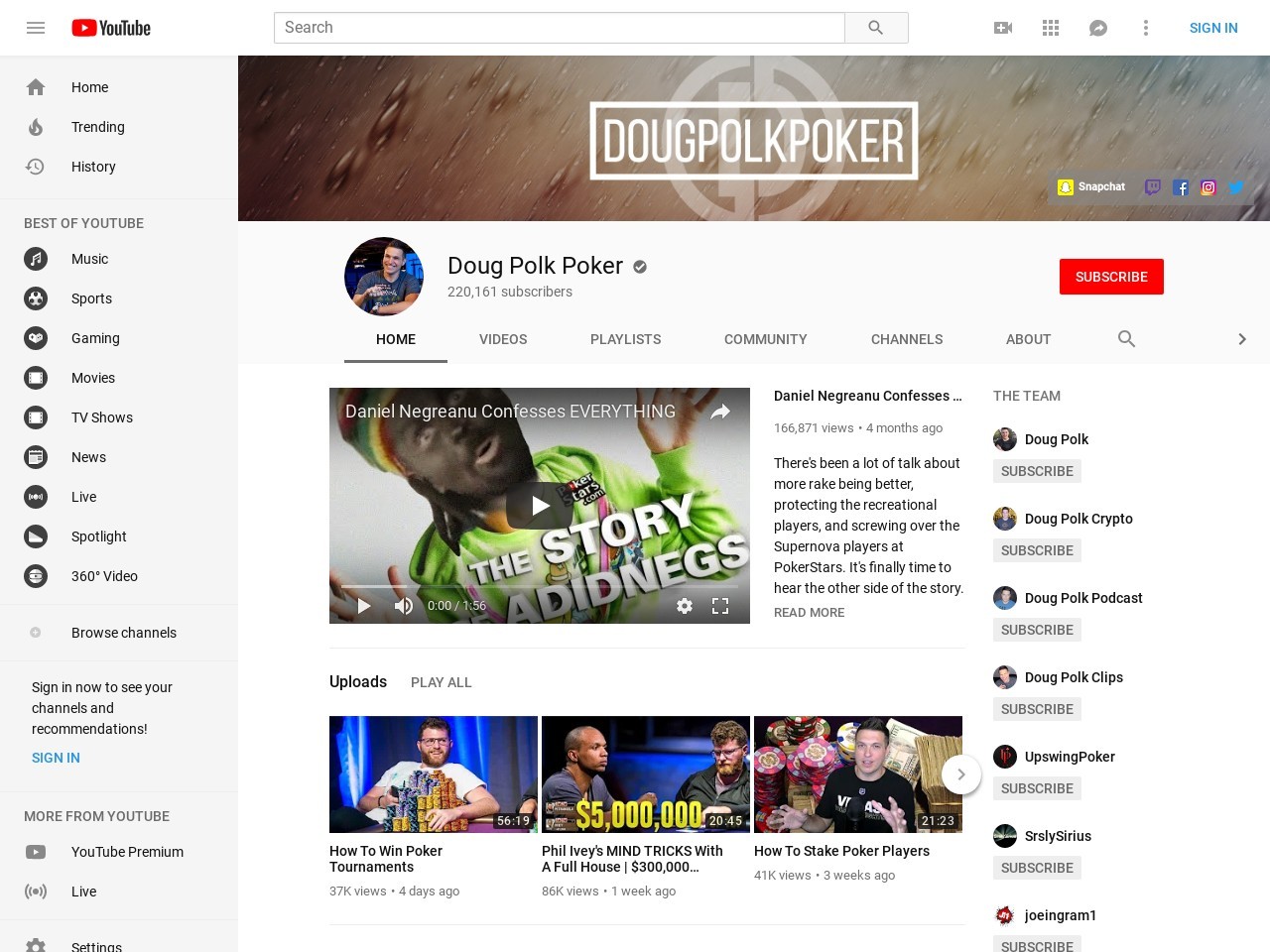Open the three-dot settings menu
This screenshot has height=952, width=1270.
pyautogui.click(x=1146, y=28)
